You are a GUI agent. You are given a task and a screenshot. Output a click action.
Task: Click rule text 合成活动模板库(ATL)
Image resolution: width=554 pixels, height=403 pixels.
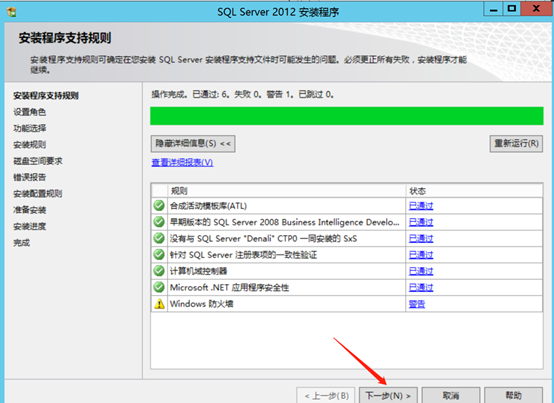coord(208,206)
